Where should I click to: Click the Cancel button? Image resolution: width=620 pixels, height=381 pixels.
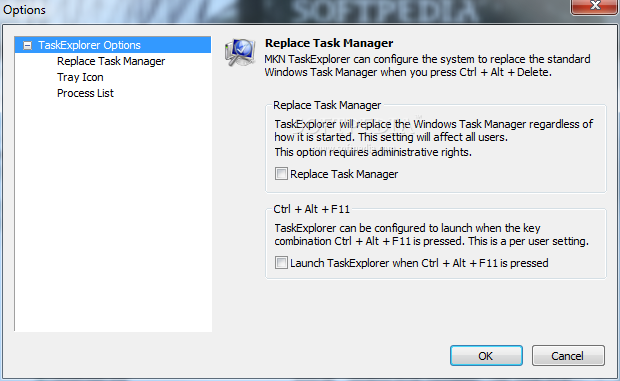point(568,356)
